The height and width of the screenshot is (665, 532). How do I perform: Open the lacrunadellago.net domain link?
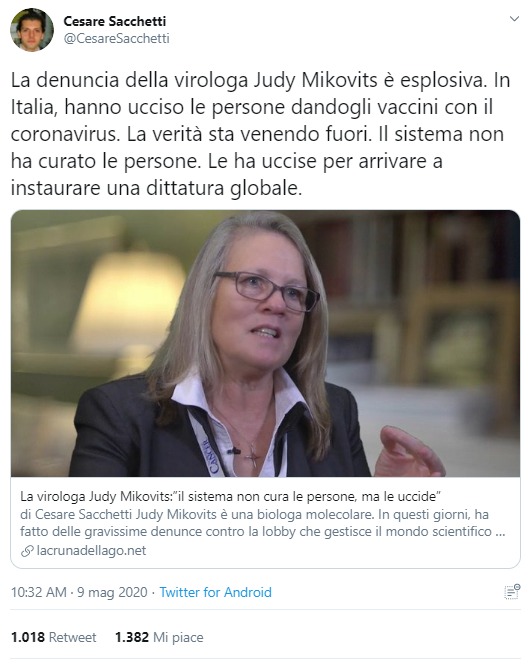click(91, 550)
